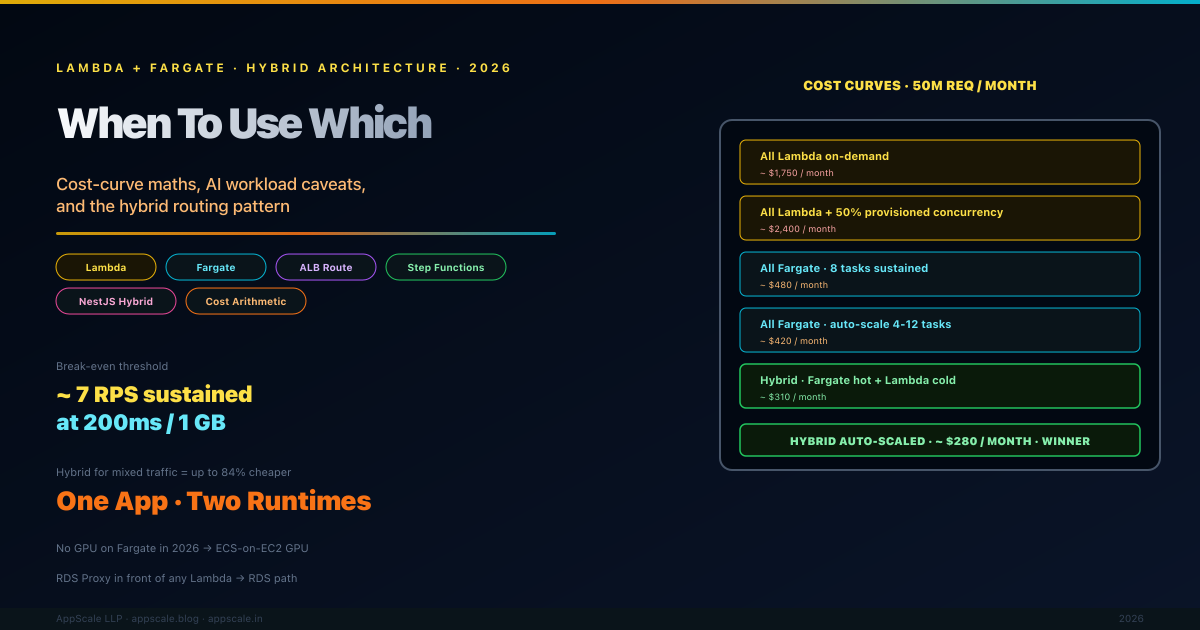The width and height of the screenshot is (1200, 630).
Task: Click the ALB Route pill
Action: 326,267
